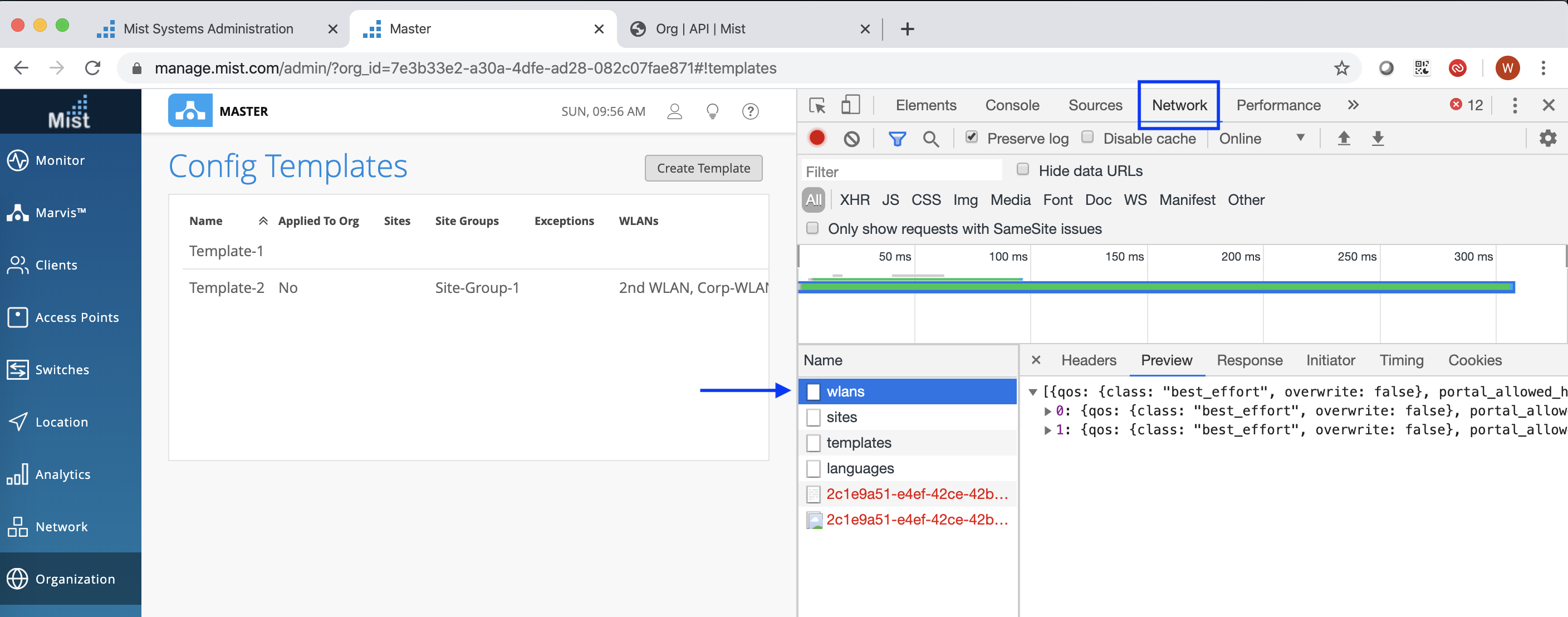Toggle the device toolbar icon
The height and width of the screenshot is (617, 1568).
click(x=850, y=105)
